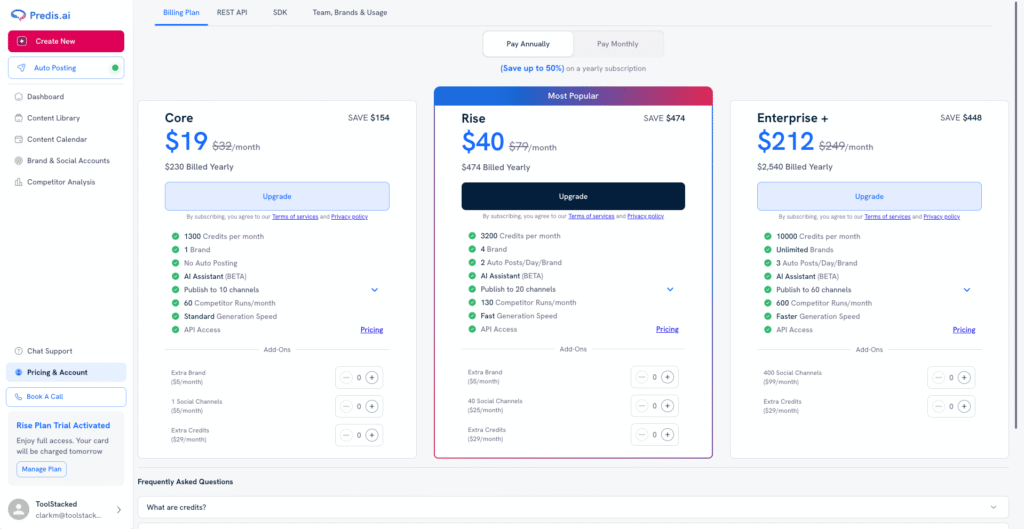Viewport: 1024px width, 529px height.
Task: Click Upgrade button on Rise plan
Action: click(x=573, y=196)
